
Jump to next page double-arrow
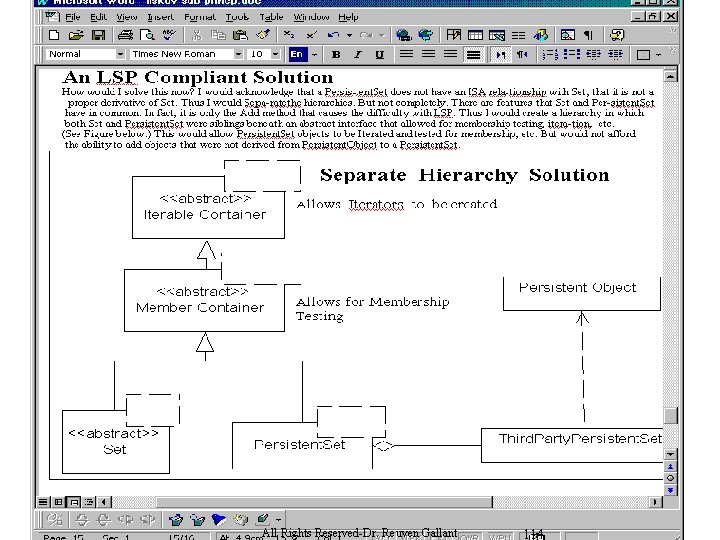tap(670, 490)
